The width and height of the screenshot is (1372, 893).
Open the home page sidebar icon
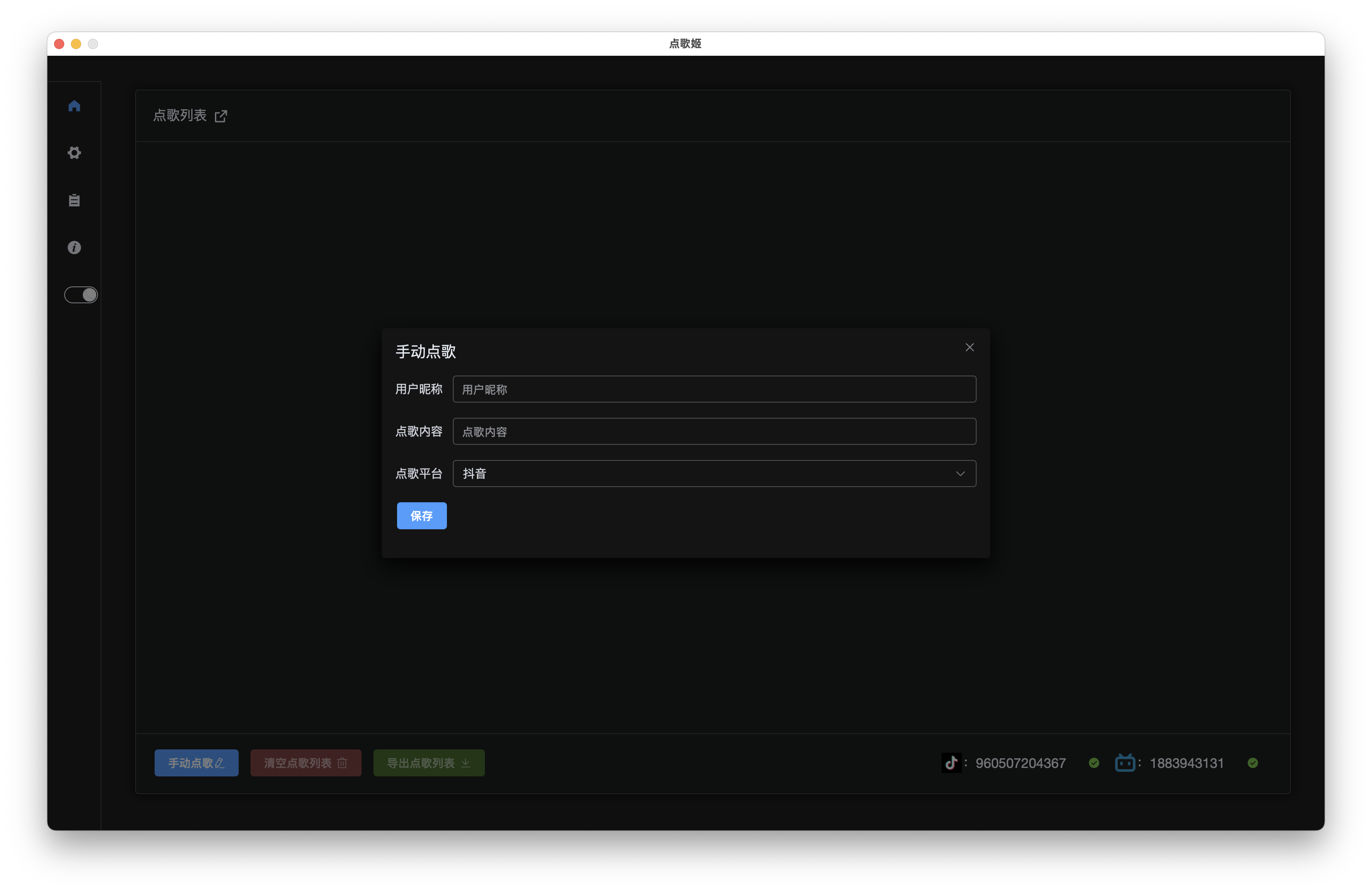[x=74, y=106]
